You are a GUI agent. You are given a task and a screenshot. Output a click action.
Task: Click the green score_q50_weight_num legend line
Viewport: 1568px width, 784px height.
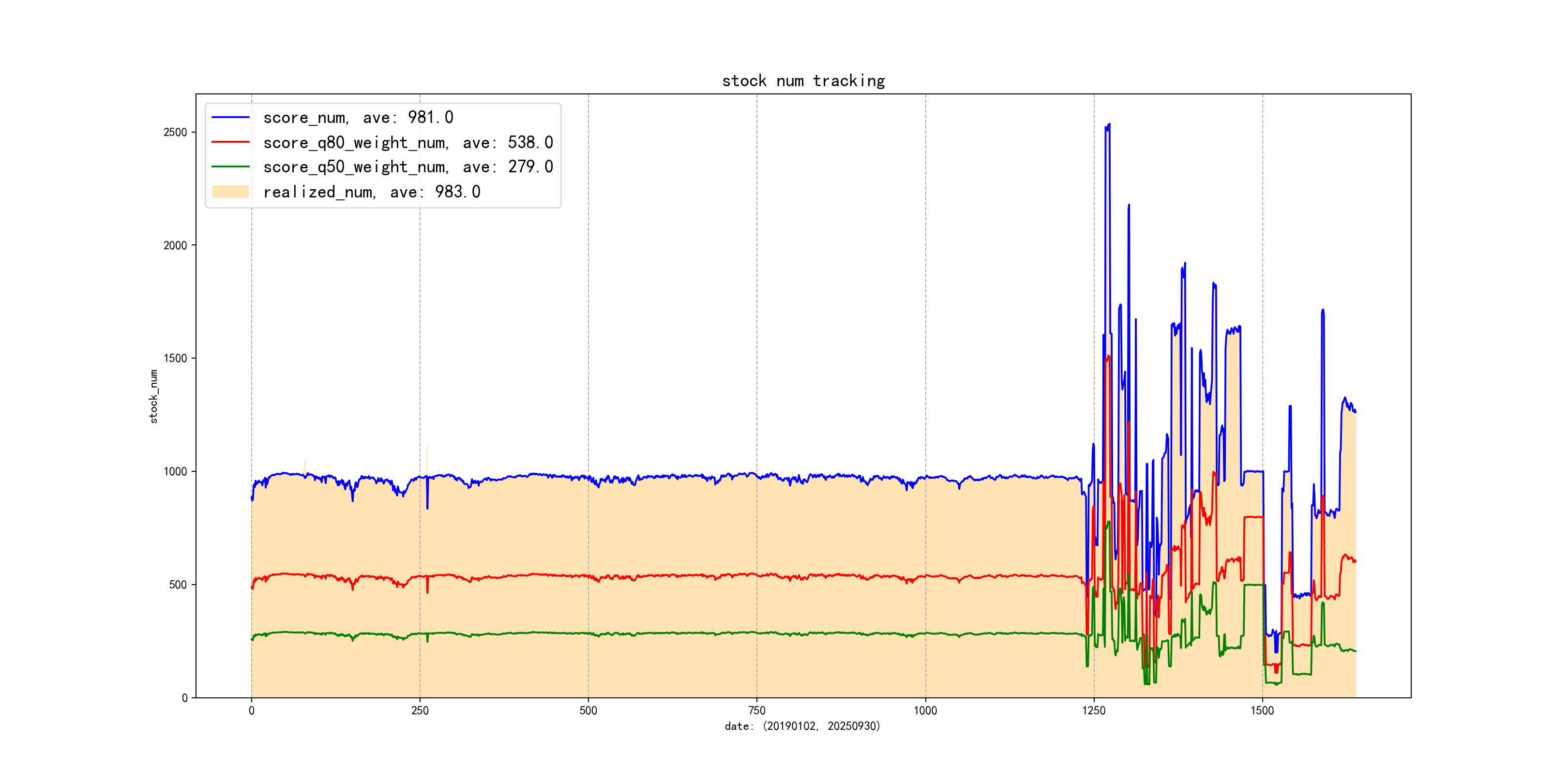tap(230, 166)
